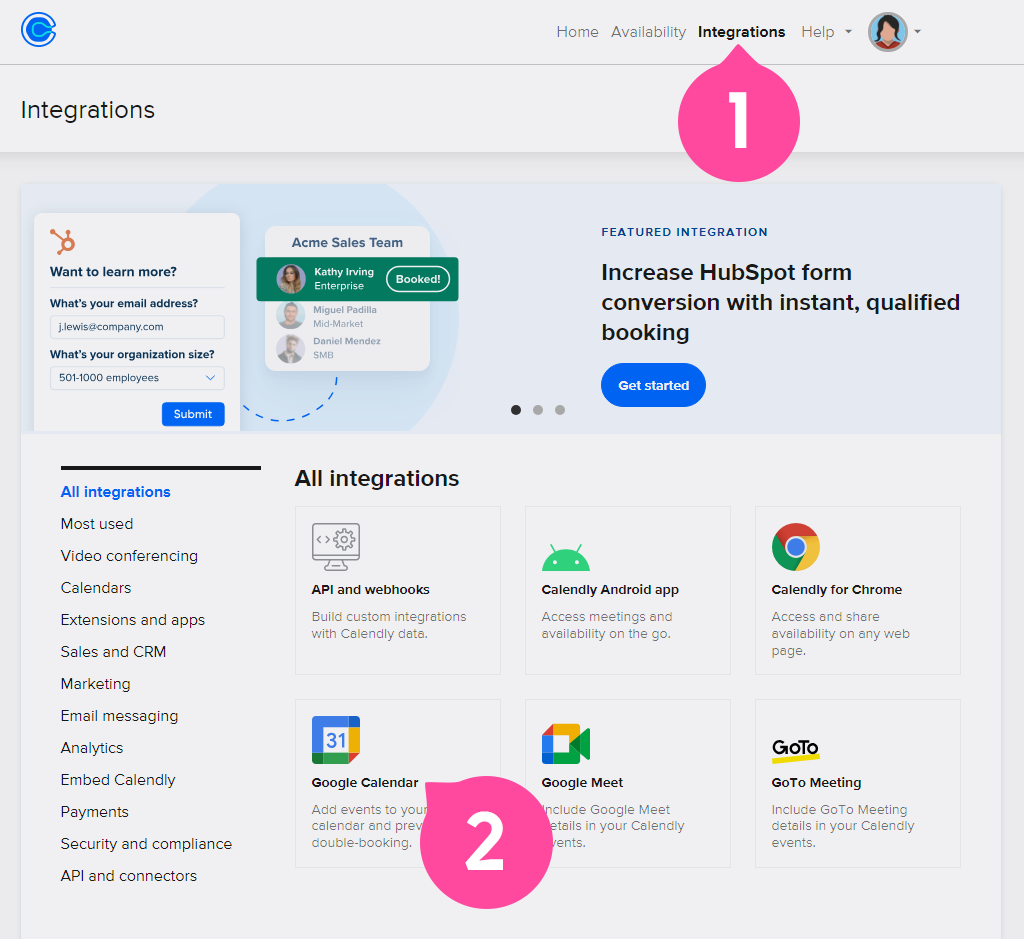
Task: Select the All integrations category
Action: (x=116, y=492)
